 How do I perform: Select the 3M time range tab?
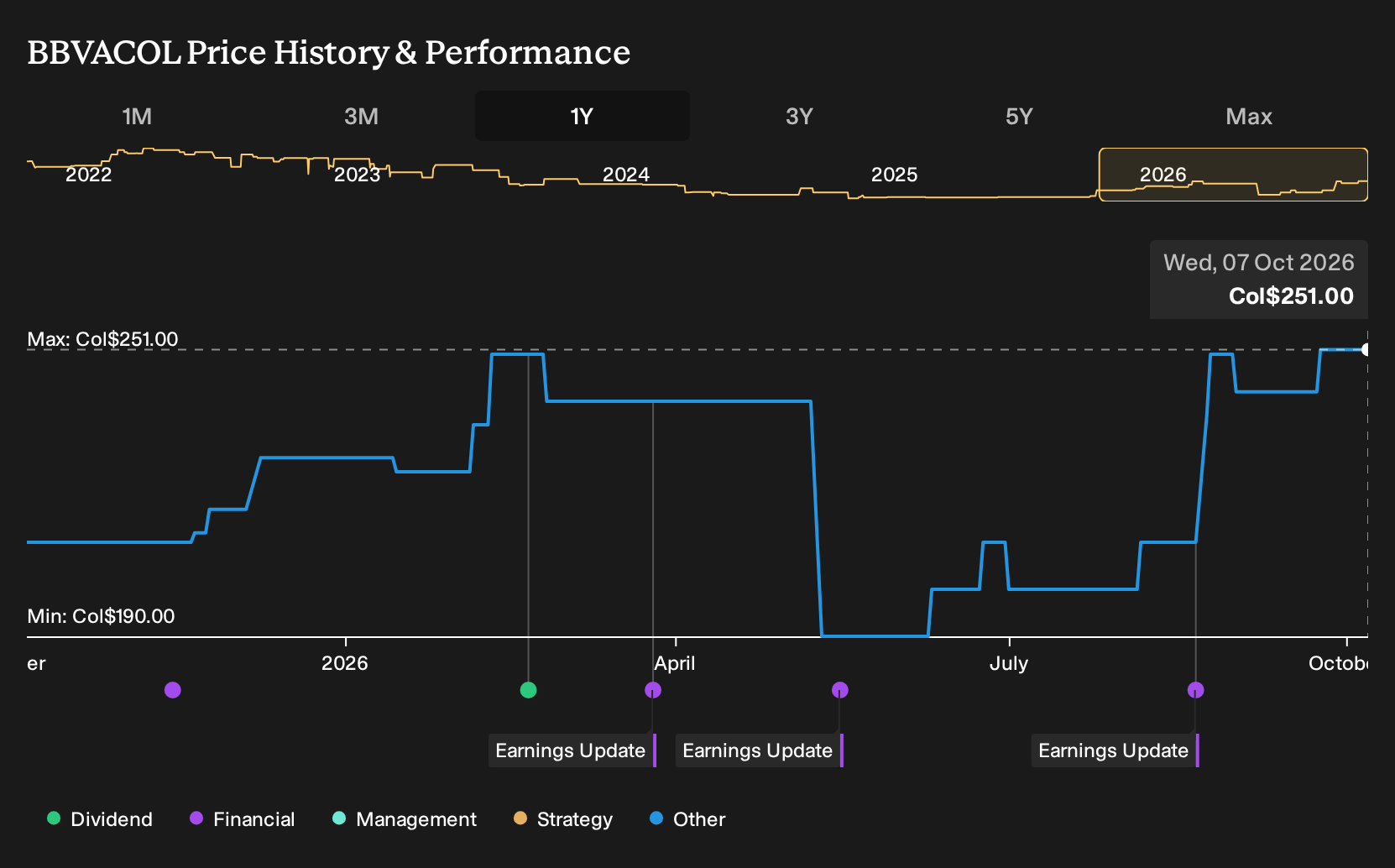pos(361,116)
